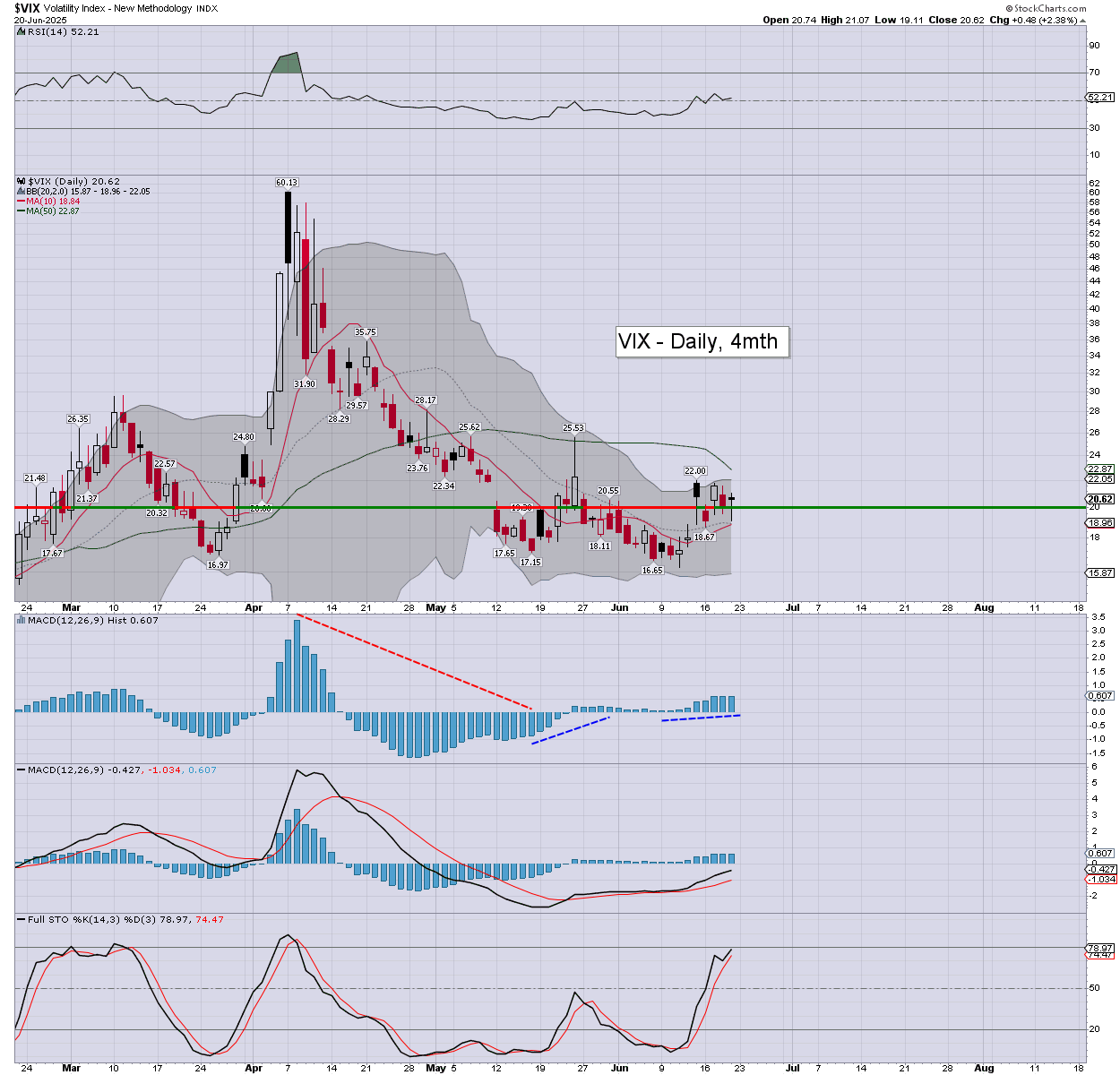Image resolution: width=1120 pixels, height=1075 pixels.
Task: Click the 'VIX - Daily, 4mth' annotation box
Action: tap(702, 341)
